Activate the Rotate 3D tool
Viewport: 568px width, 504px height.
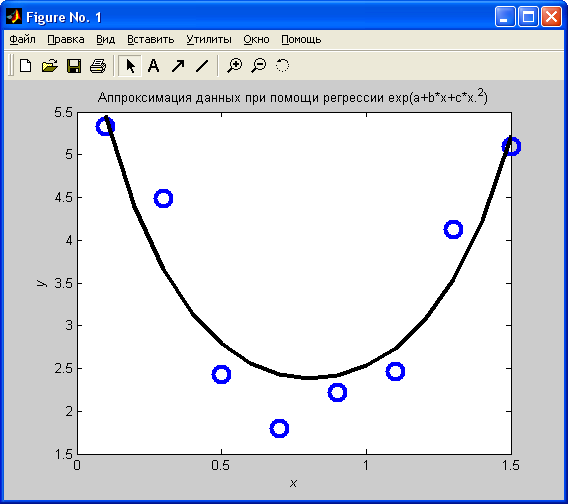[282, 66]
